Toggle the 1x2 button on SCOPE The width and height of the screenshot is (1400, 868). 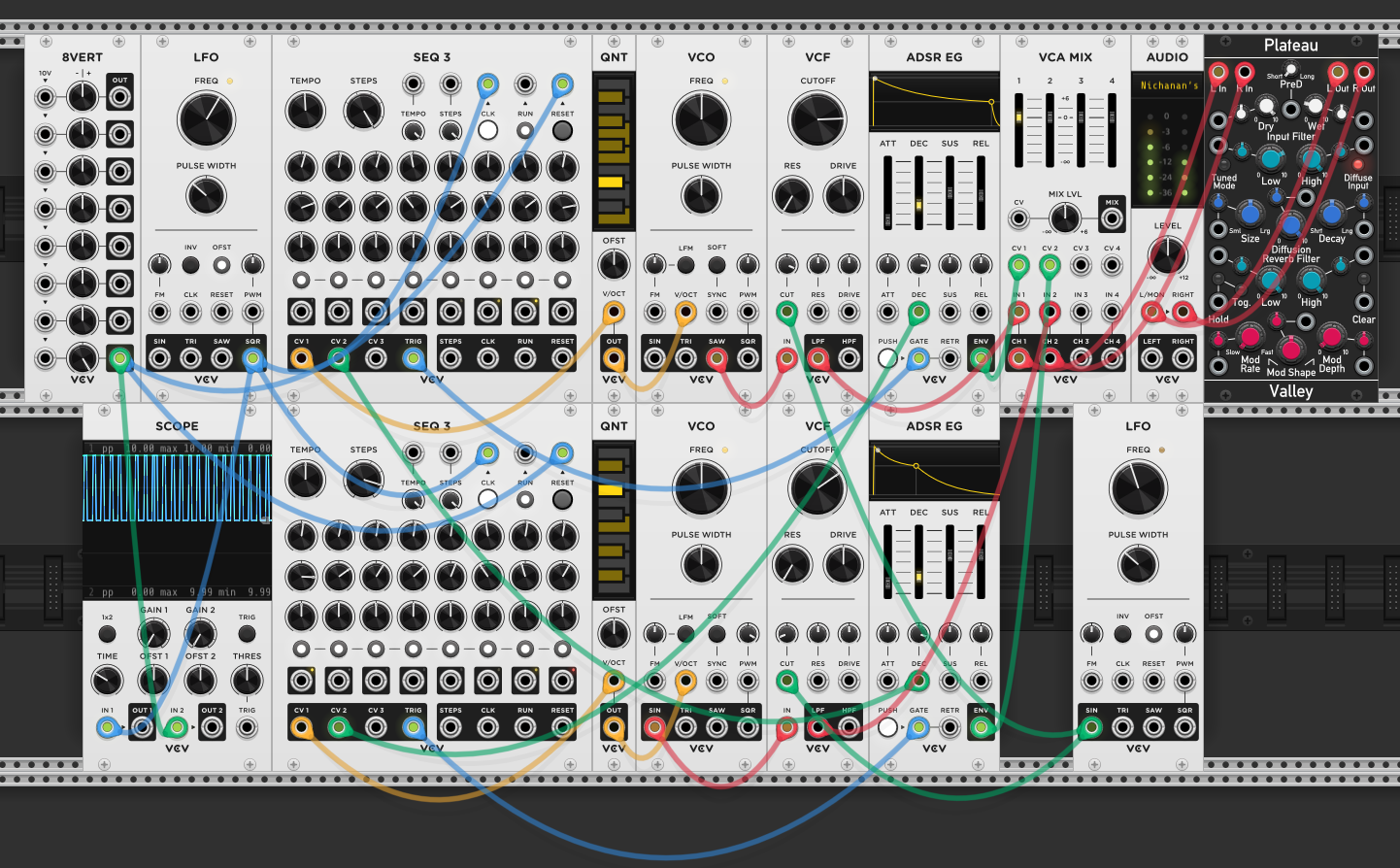pyautogui.click(x=108, y=634)
